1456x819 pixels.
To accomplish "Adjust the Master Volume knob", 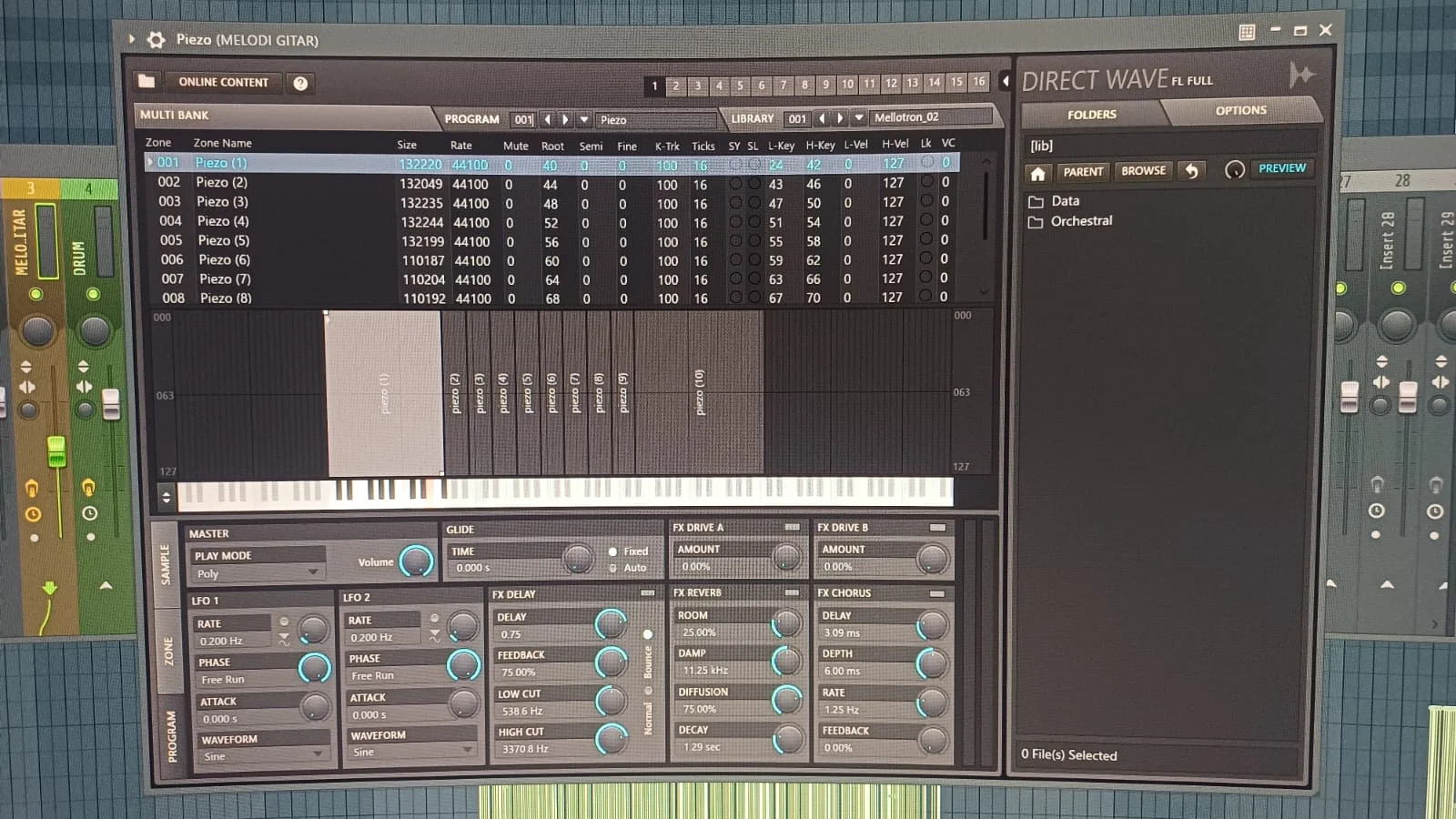I will 417,561.
